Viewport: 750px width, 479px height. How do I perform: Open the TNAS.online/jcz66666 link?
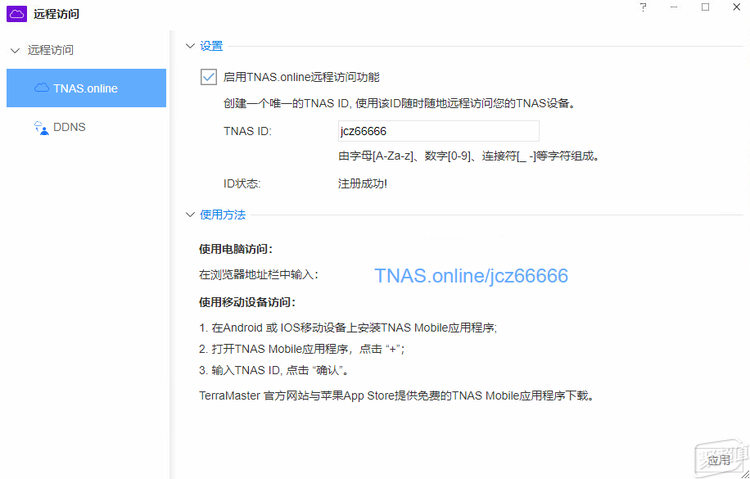tap(471, 275)
